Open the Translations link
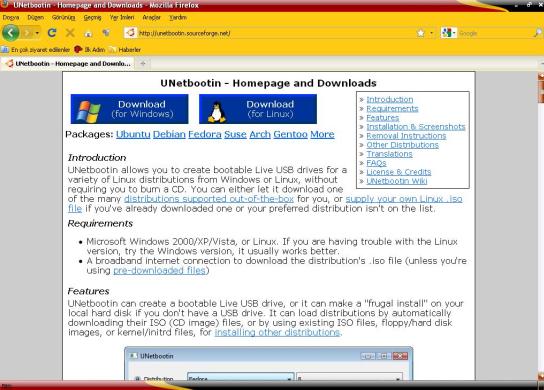The width and height of the screenshot is (544, 390). click(x=389, y=154)
